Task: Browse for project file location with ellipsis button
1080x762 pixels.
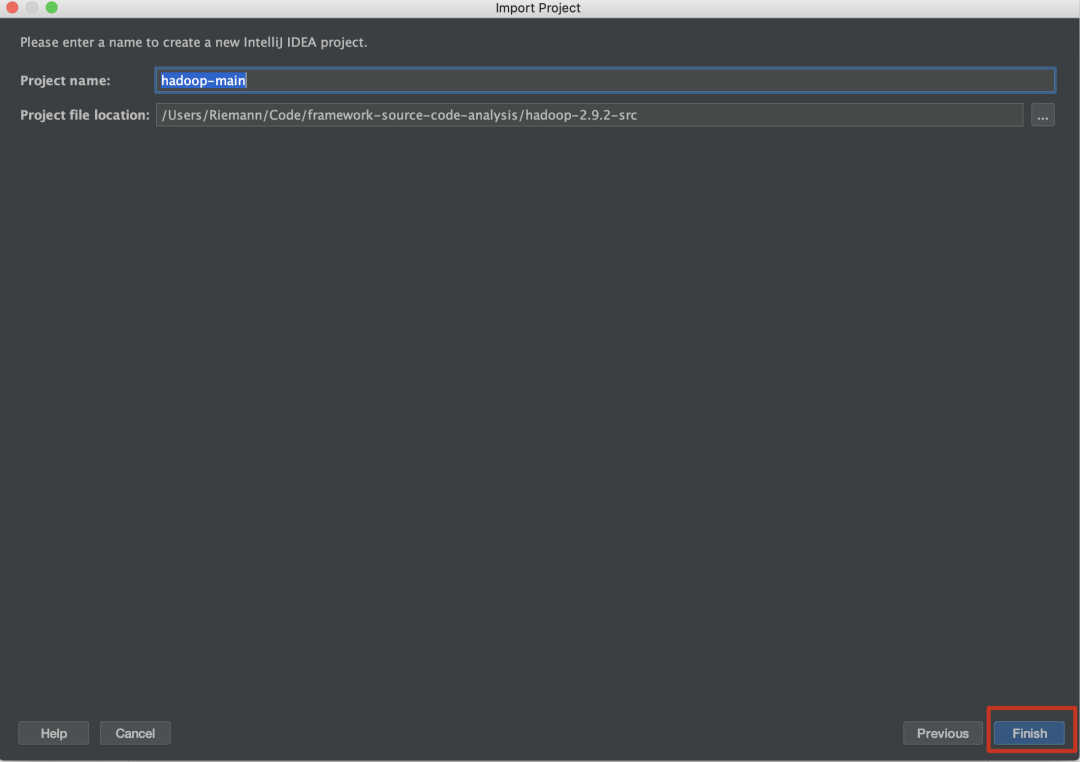Action: [x=1043, y=115]
